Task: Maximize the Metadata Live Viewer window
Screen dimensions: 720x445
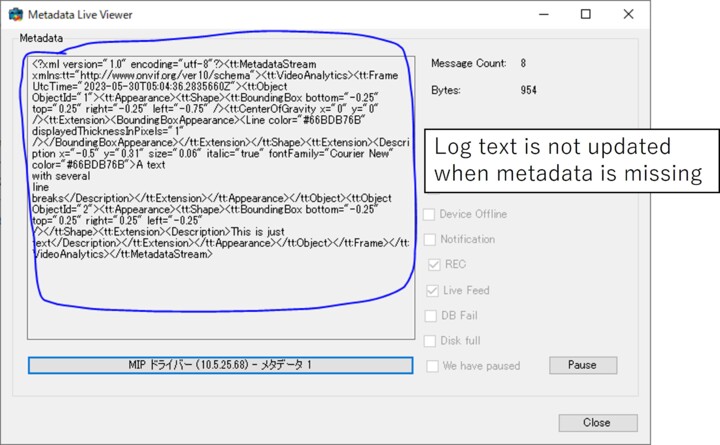Action: [x=586, y=15]
